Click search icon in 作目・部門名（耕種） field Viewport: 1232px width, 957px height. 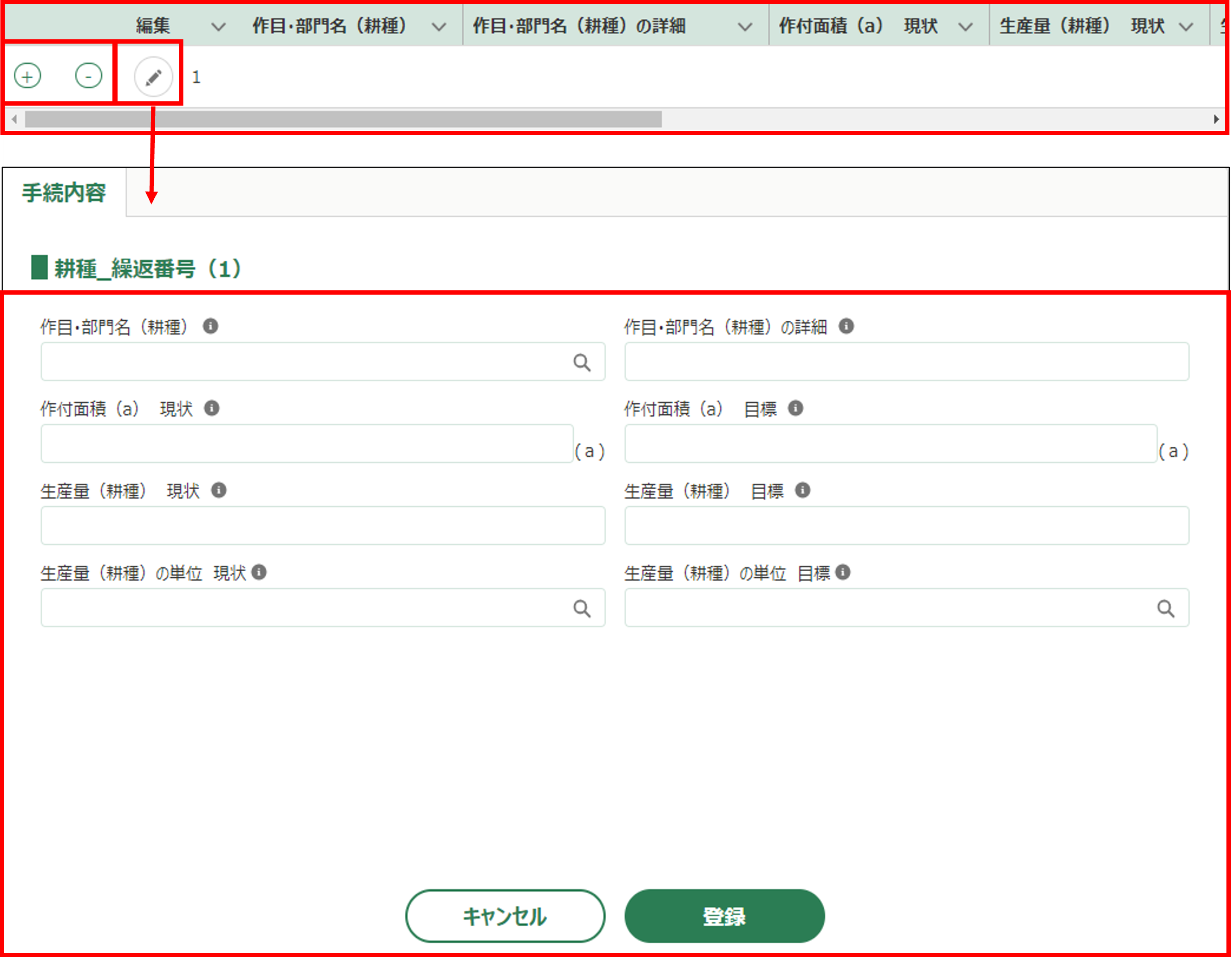point(582,362)
